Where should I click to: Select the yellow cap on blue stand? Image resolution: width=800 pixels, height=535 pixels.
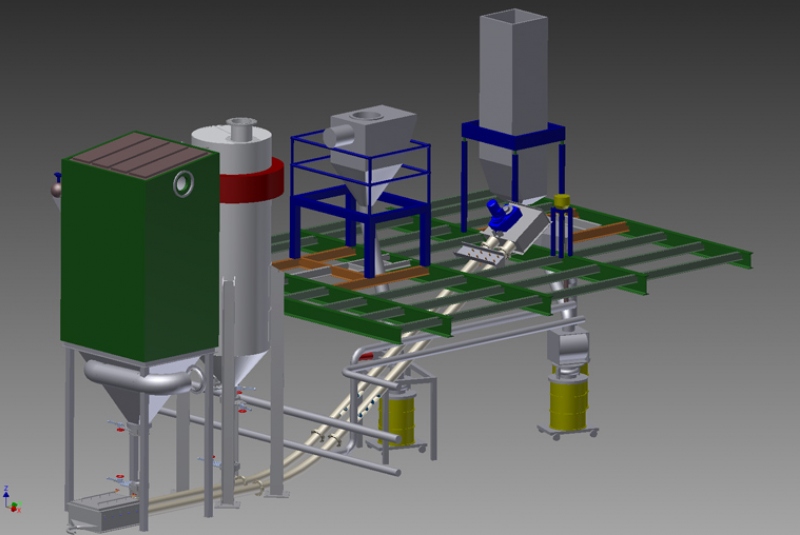tap(561, 201)
